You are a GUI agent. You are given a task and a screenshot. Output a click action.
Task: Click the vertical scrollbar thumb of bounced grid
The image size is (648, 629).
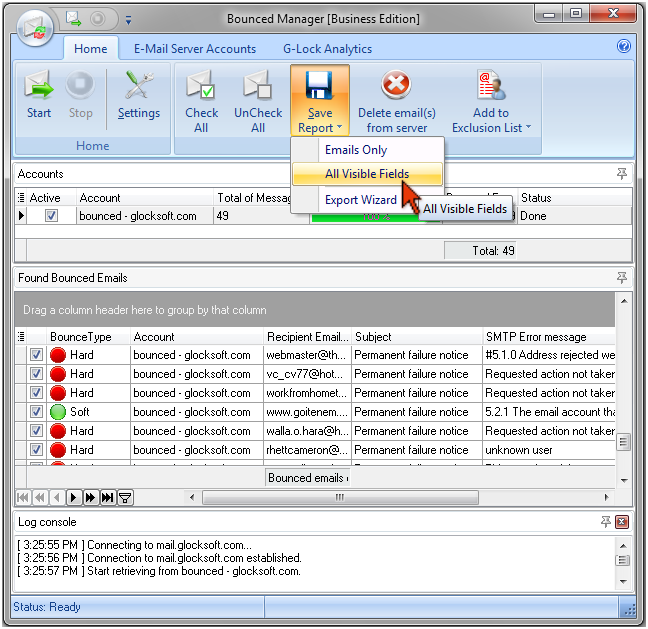point(624,442)
